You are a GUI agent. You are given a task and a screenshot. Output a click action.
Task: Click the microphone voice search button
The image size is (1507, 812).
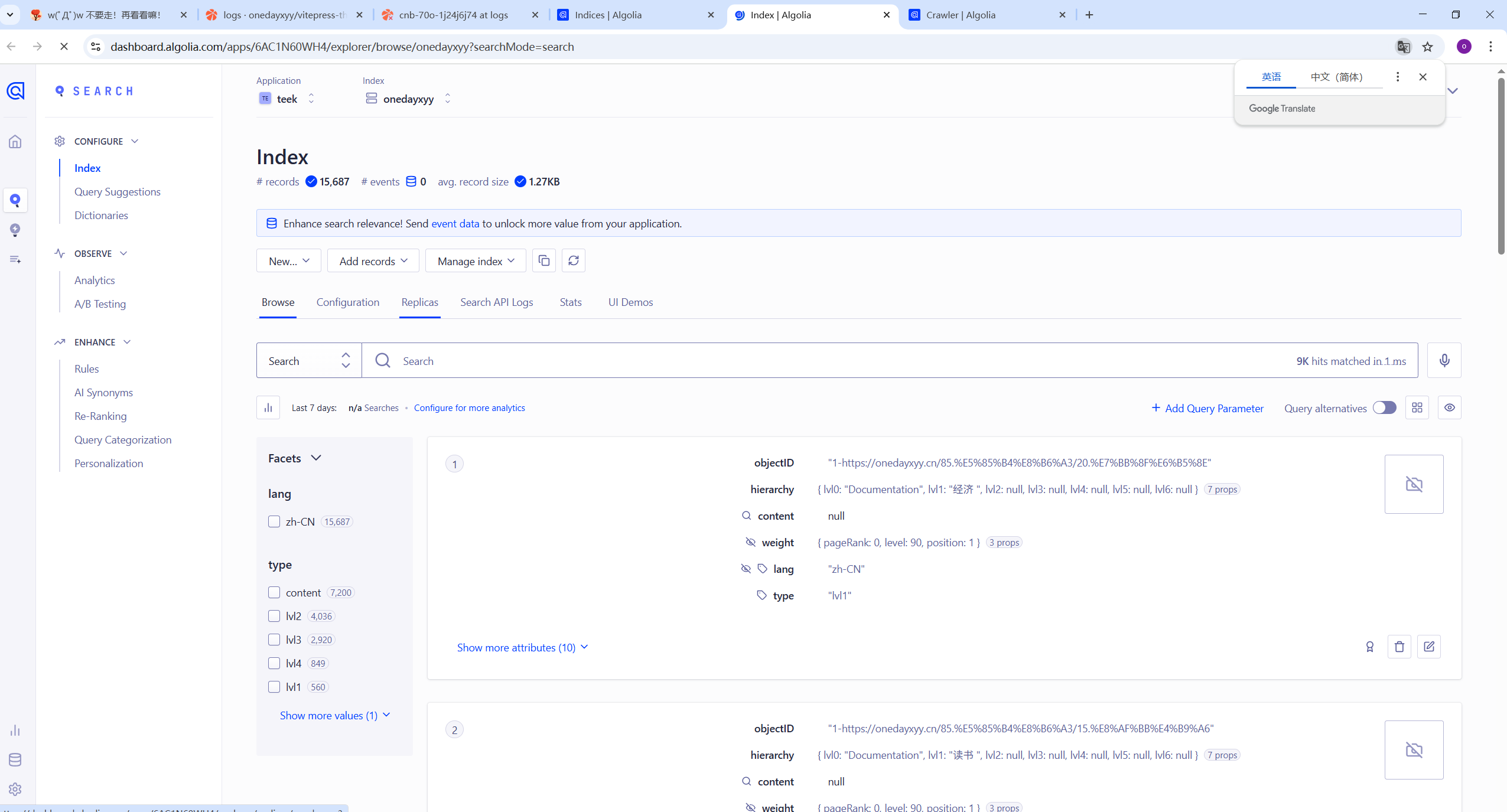pos(1444,360)
